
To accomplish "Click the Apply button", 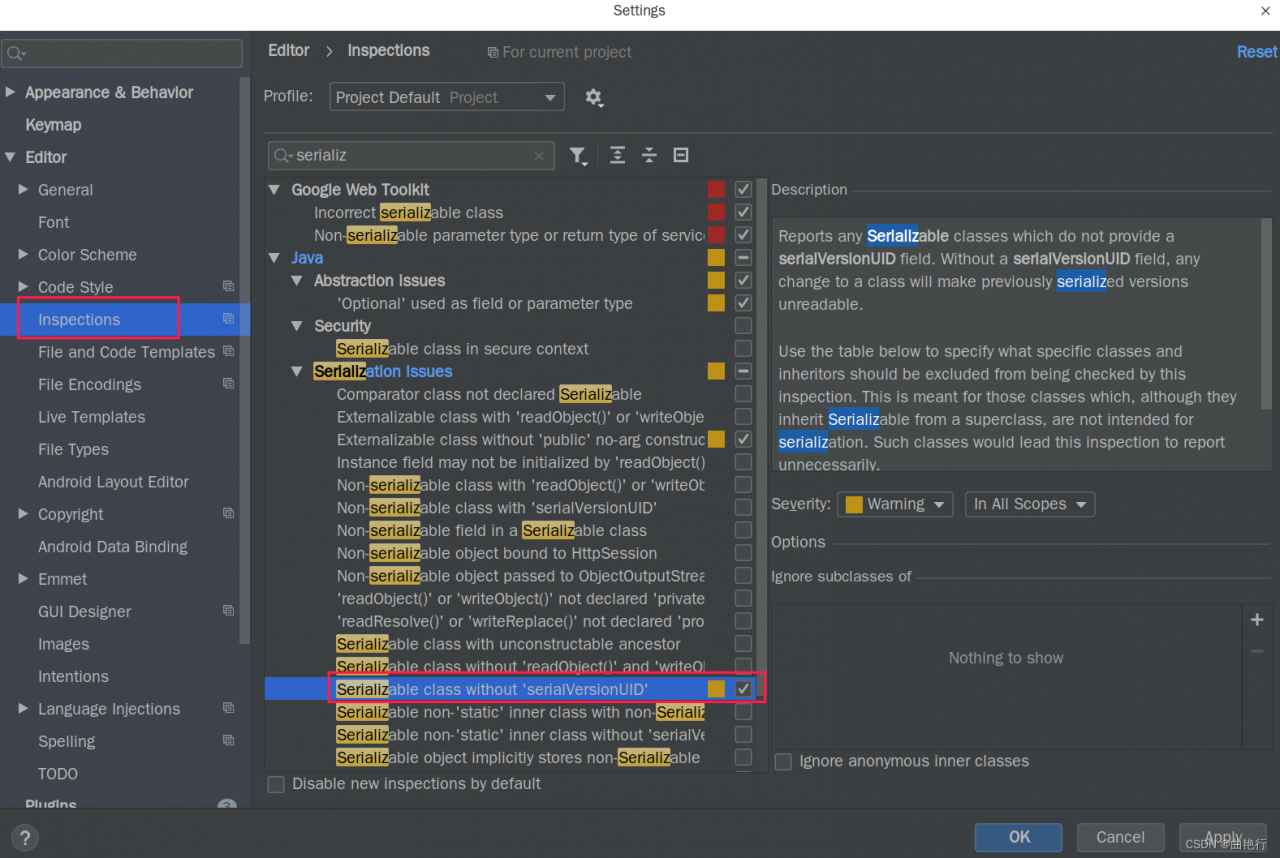I will [x=1223, y=837].
